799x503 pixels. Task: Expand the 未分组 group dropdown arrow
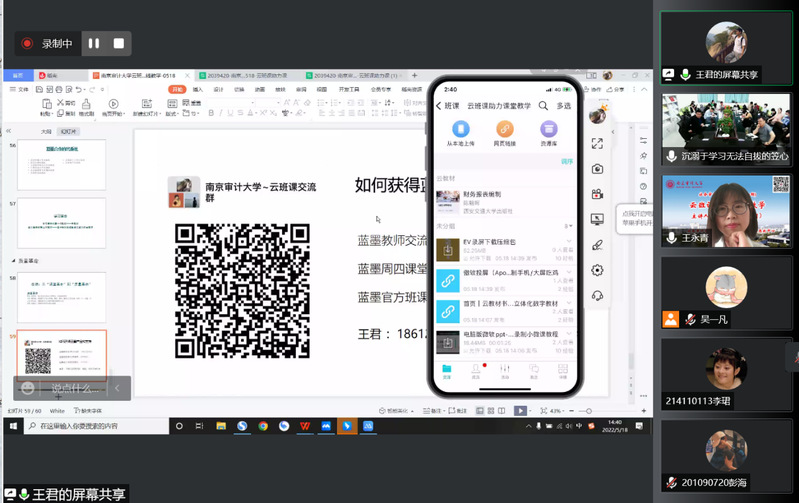(569, 226)
